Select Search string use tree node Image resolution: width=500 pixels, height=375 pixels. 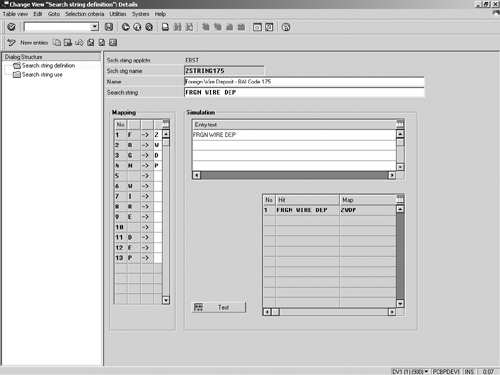42,75
